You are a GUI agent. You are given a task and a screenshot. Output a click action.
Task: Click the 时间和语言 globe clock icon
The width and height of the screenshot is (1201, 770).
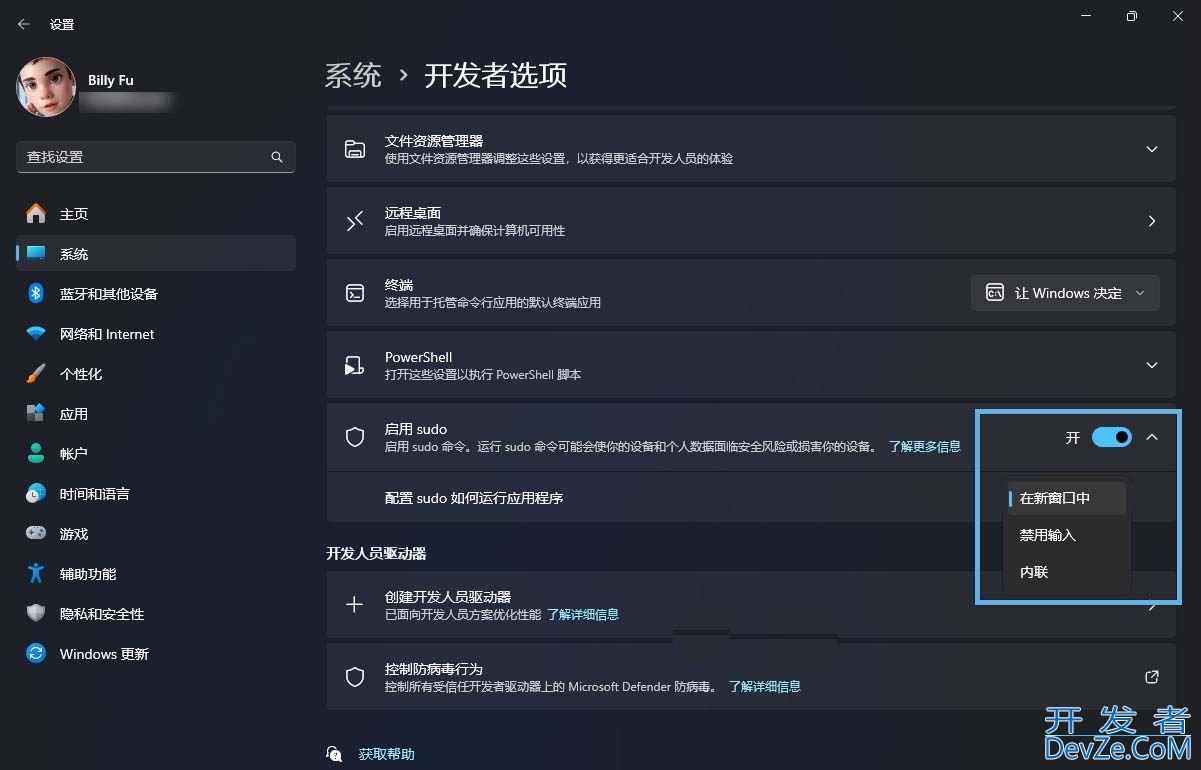coord(36,493)
